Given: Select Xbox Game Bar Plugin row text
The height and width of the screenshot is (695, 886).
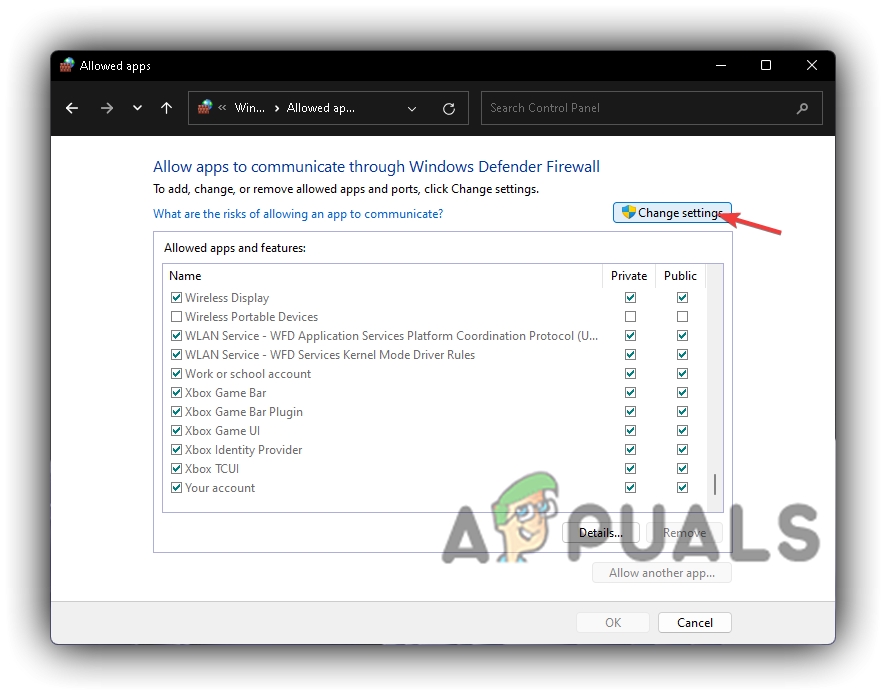Looking at the screenshot, I should click(x=244, y=412).
